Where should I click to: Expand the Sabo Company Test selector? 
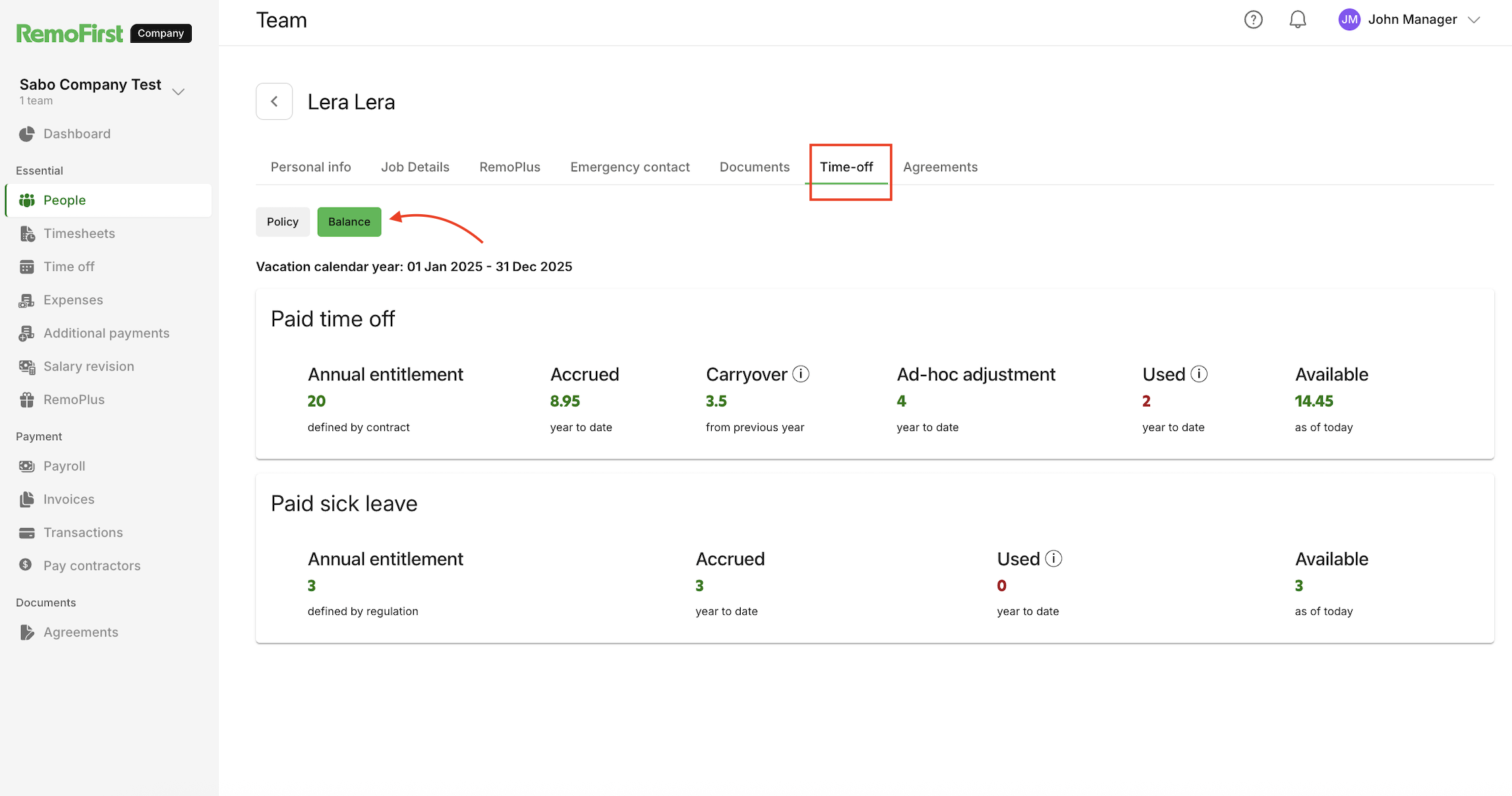(x=178, y=92)
